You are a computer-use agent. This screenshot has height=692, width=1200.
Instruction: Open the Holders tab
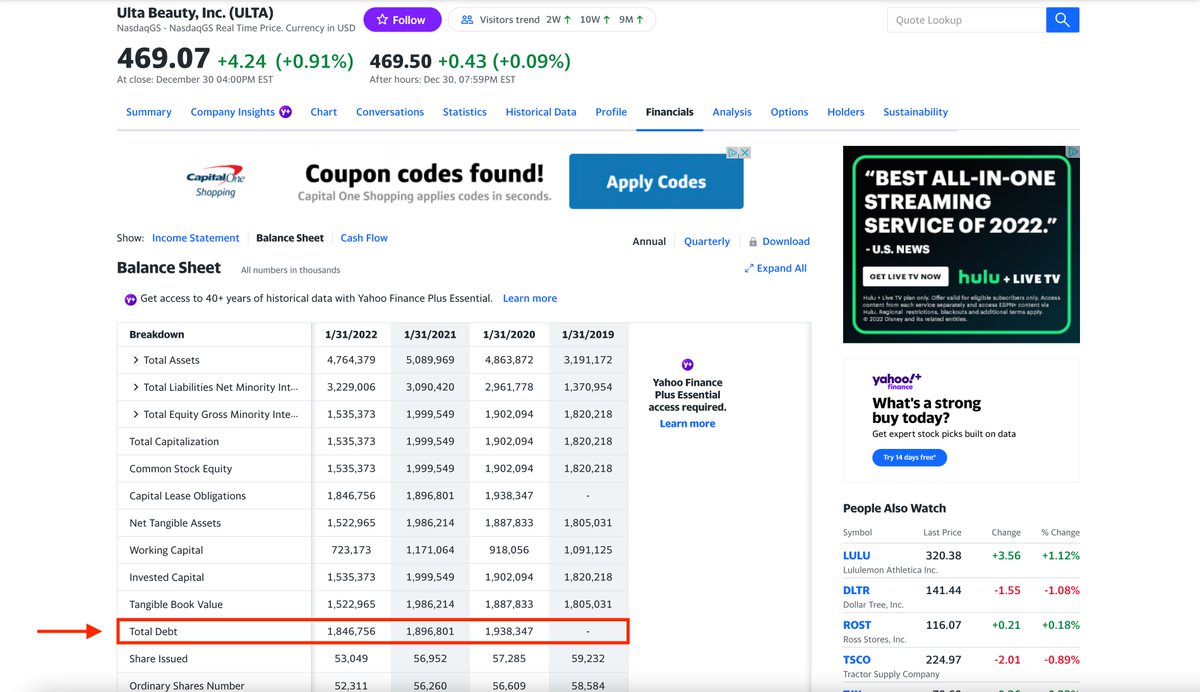tap(846, 112)
